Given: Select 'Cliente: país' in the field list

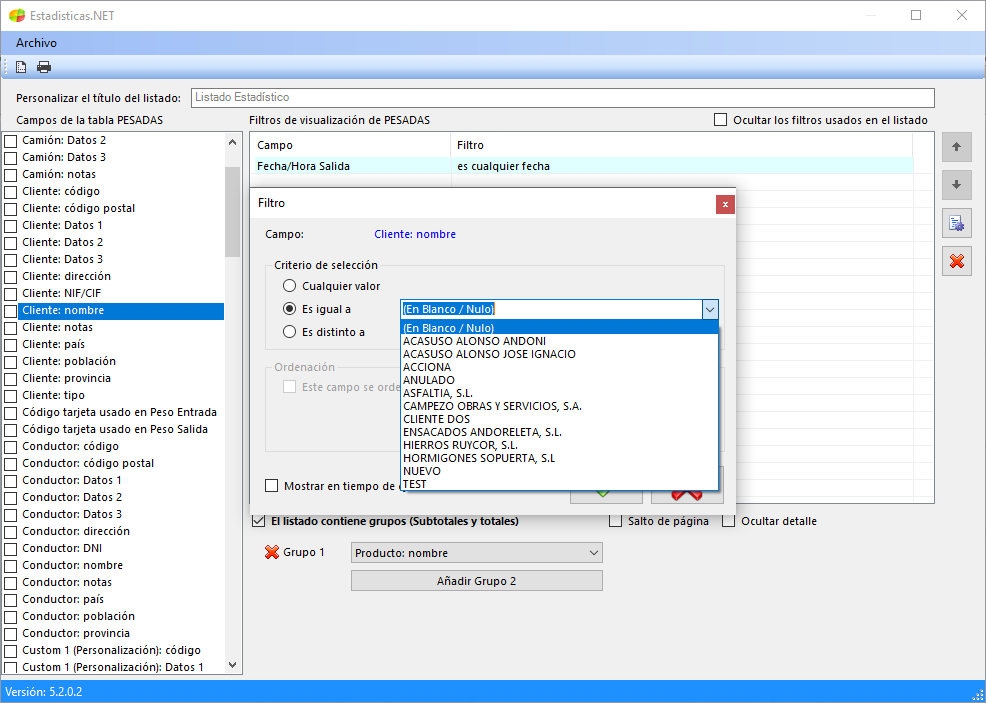Looking at the screenshot, I should coord(53,345).
